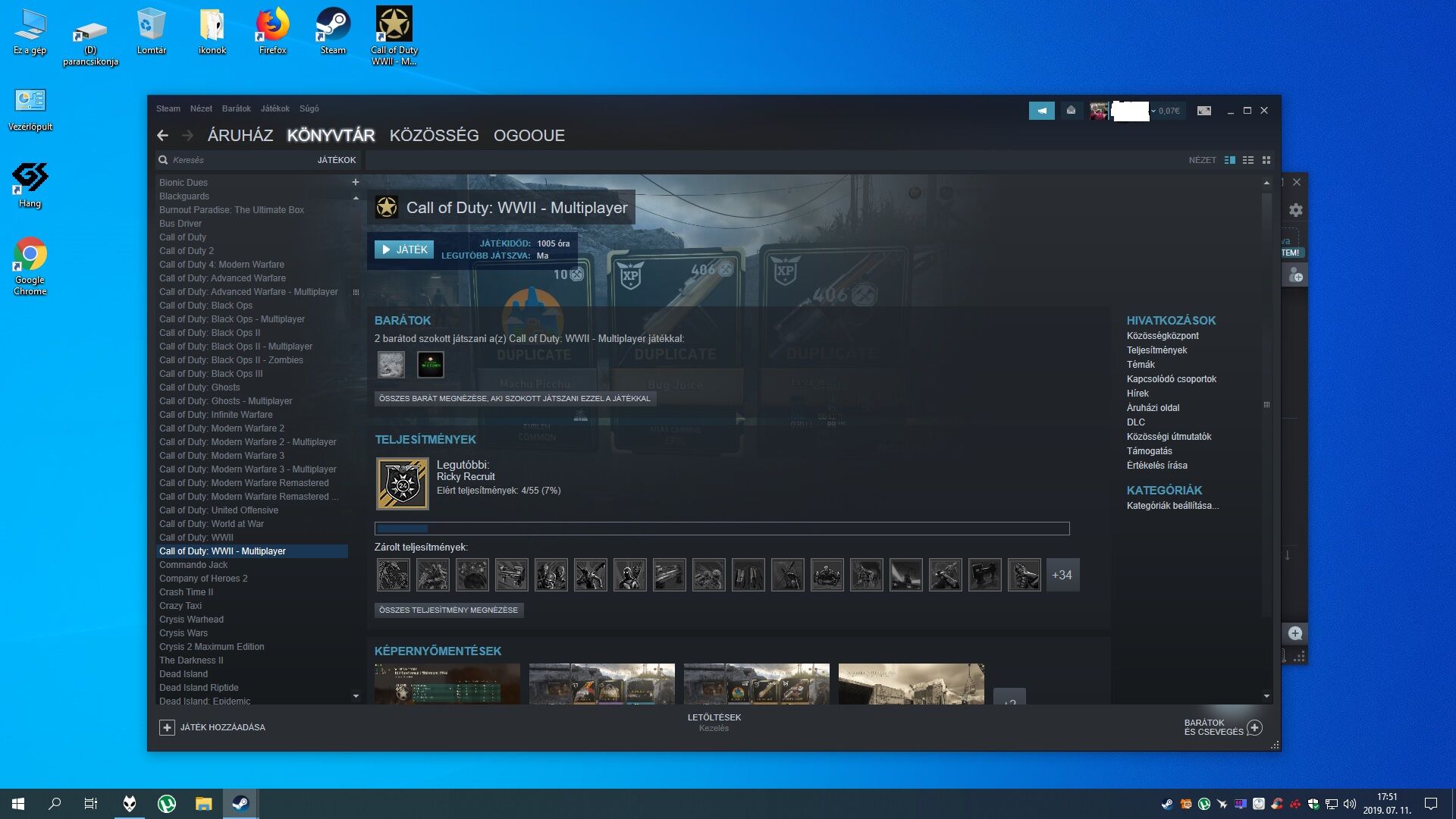Select the grid view layout icon
This screenshot has width=1456, height=819.
pos(1266,160)
